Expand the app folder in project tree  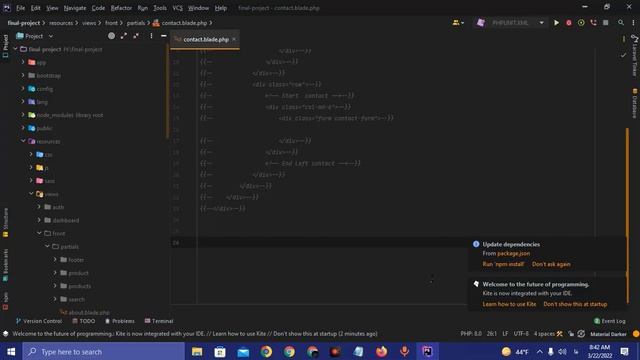pos(23,62)
